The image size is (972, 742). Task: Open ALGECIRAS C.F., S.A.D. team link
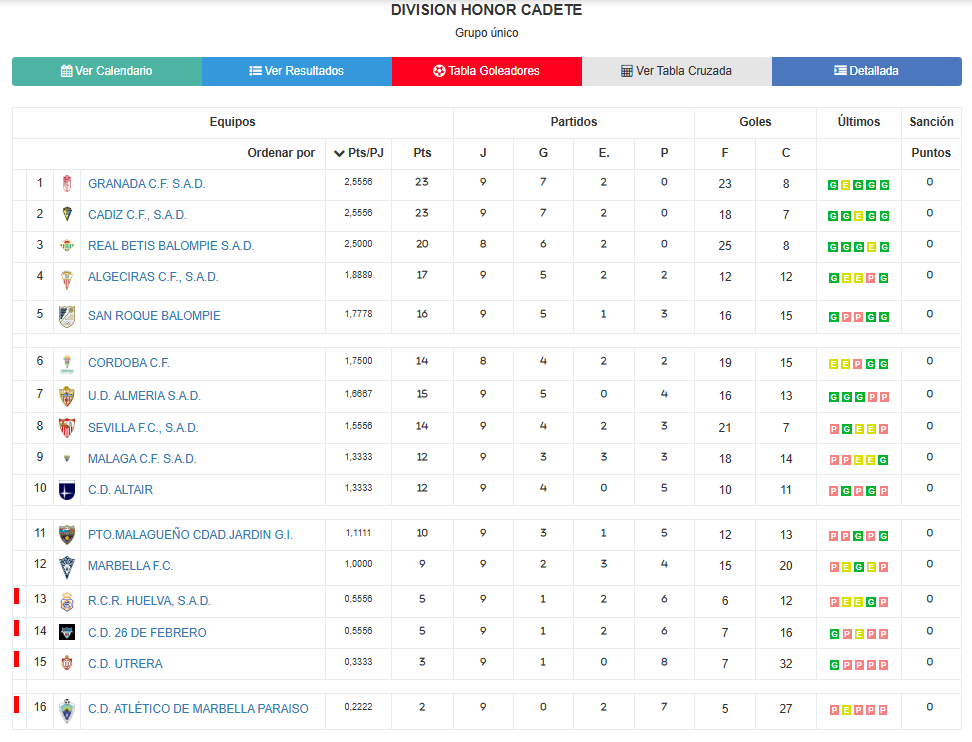pos(153,277)
